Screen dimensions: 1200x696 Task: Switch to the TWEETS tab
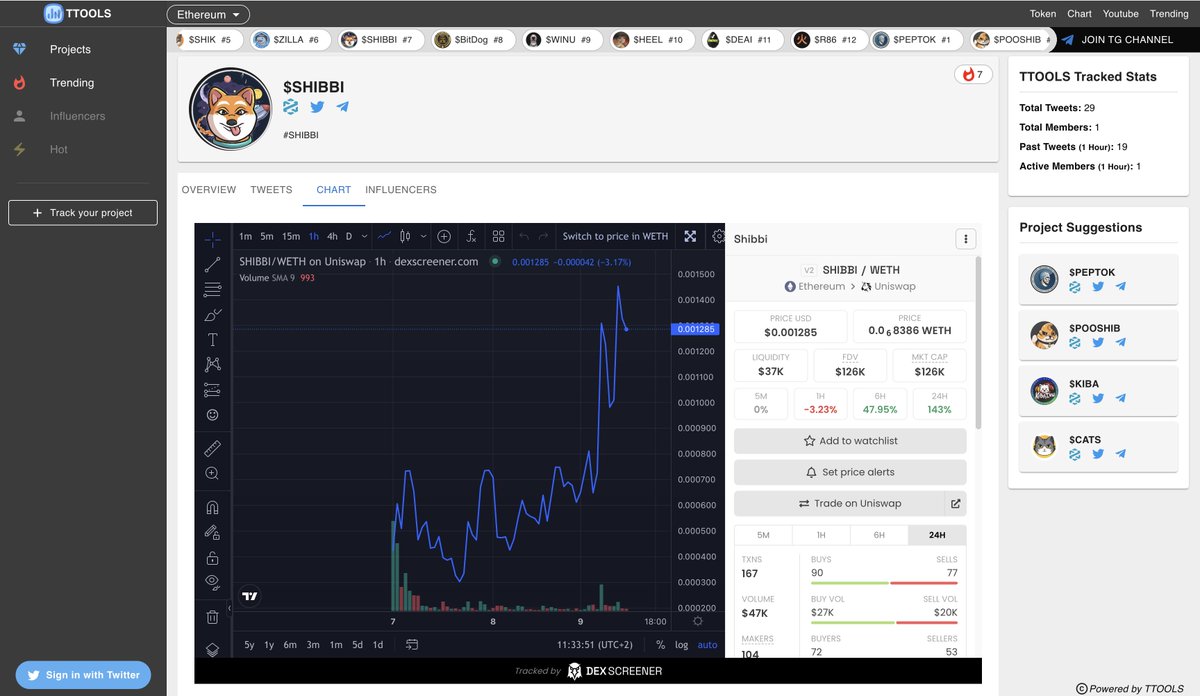[x=271, y=190]
